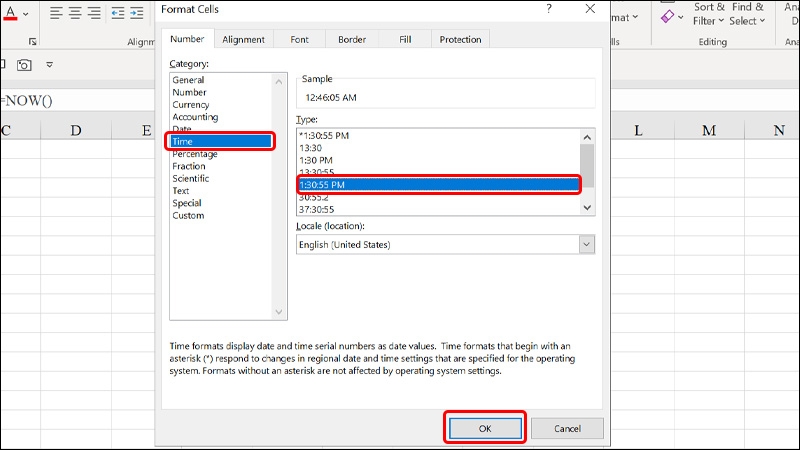Select column N header
Viewport: 800px width, 450px height.
[779, 131]
